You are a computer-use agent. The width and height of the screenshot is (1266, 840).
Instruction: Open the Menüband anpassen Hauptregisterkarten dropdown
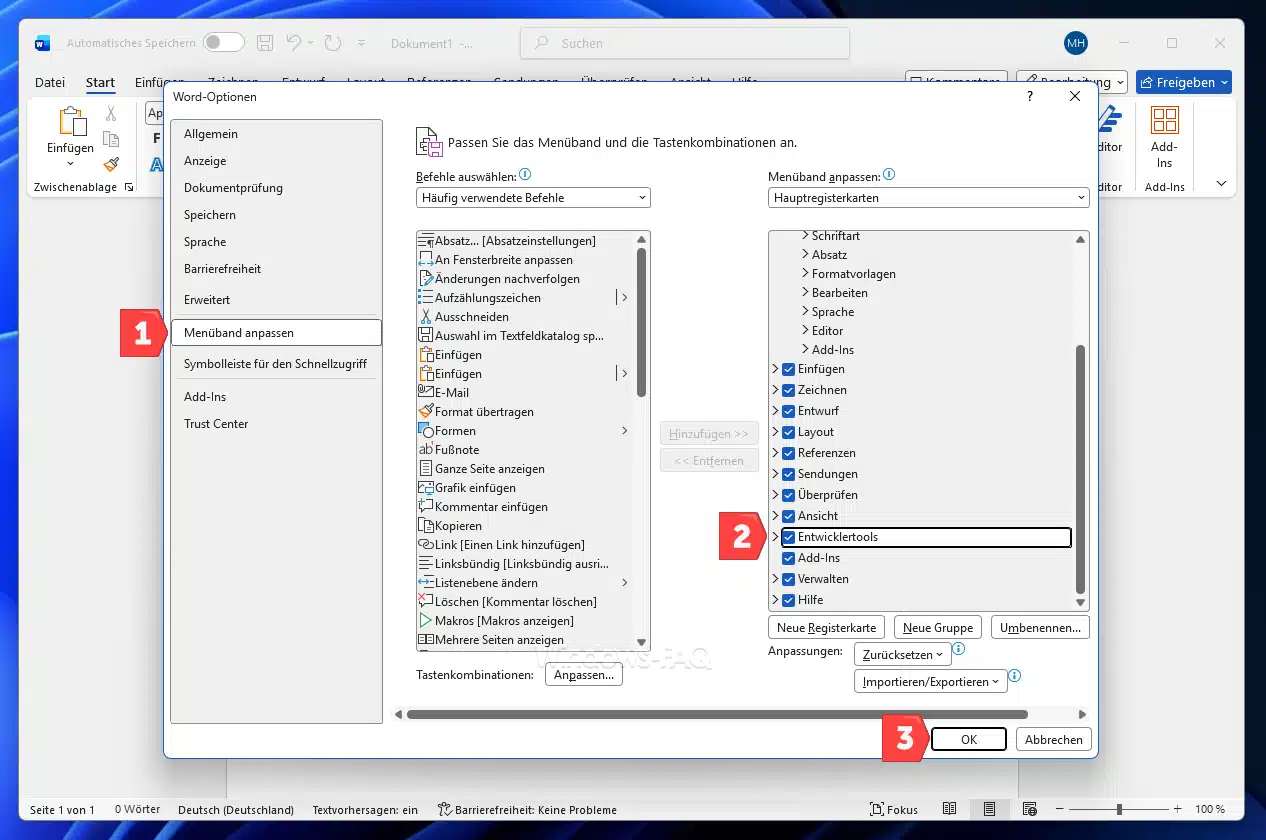928,198
